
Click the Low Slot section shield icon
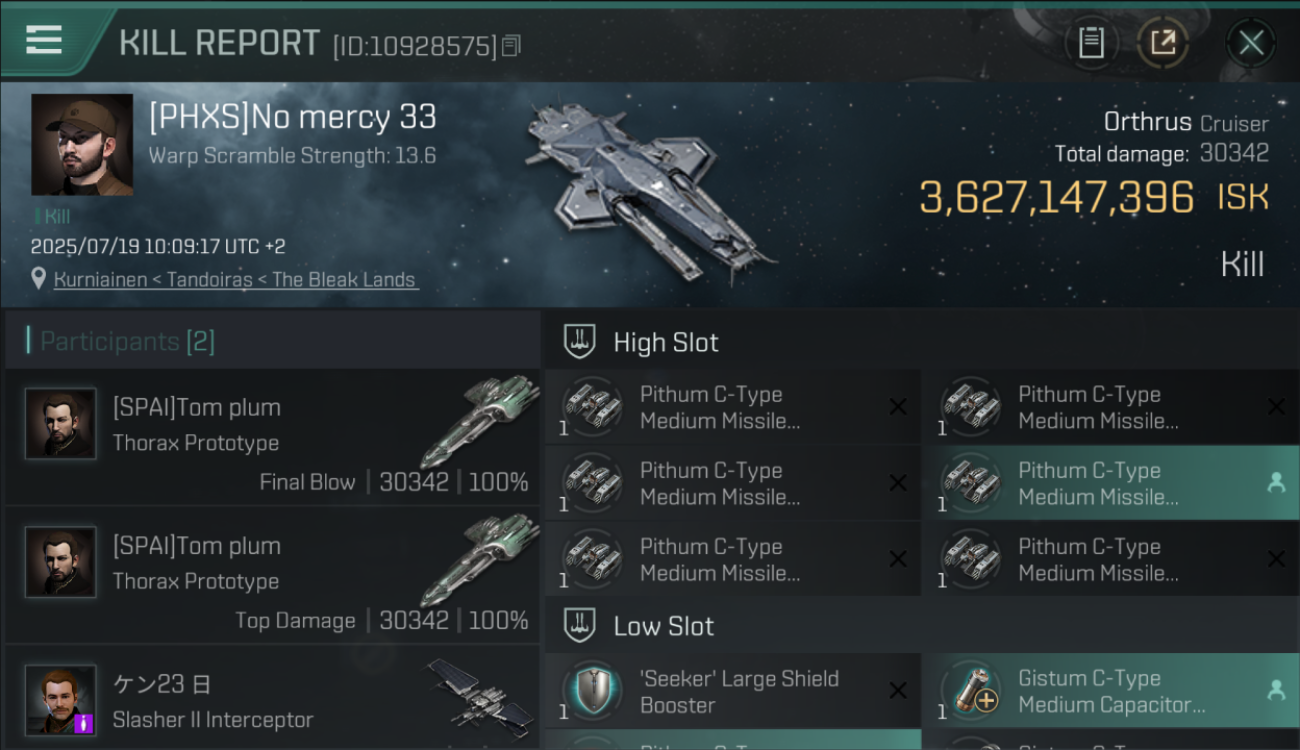click(x=580, y=626)
